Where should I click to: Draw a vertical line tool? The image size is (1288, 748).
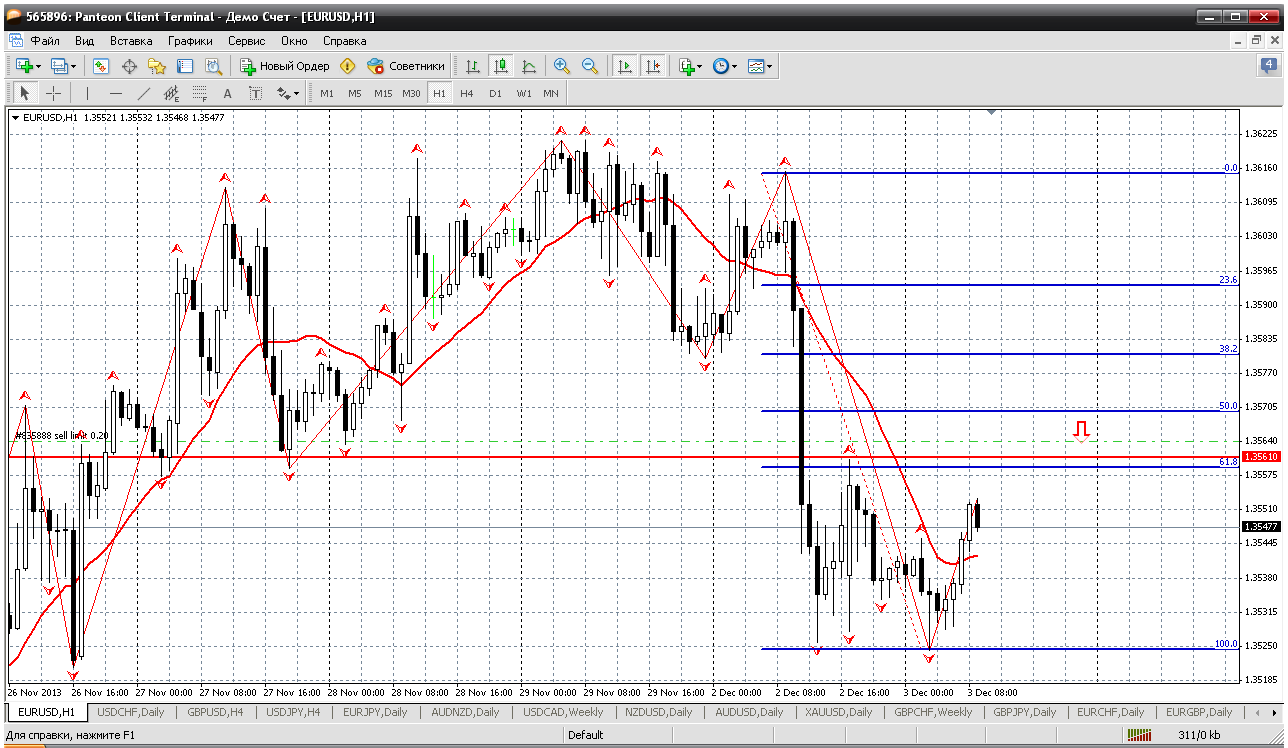[88, 93]
